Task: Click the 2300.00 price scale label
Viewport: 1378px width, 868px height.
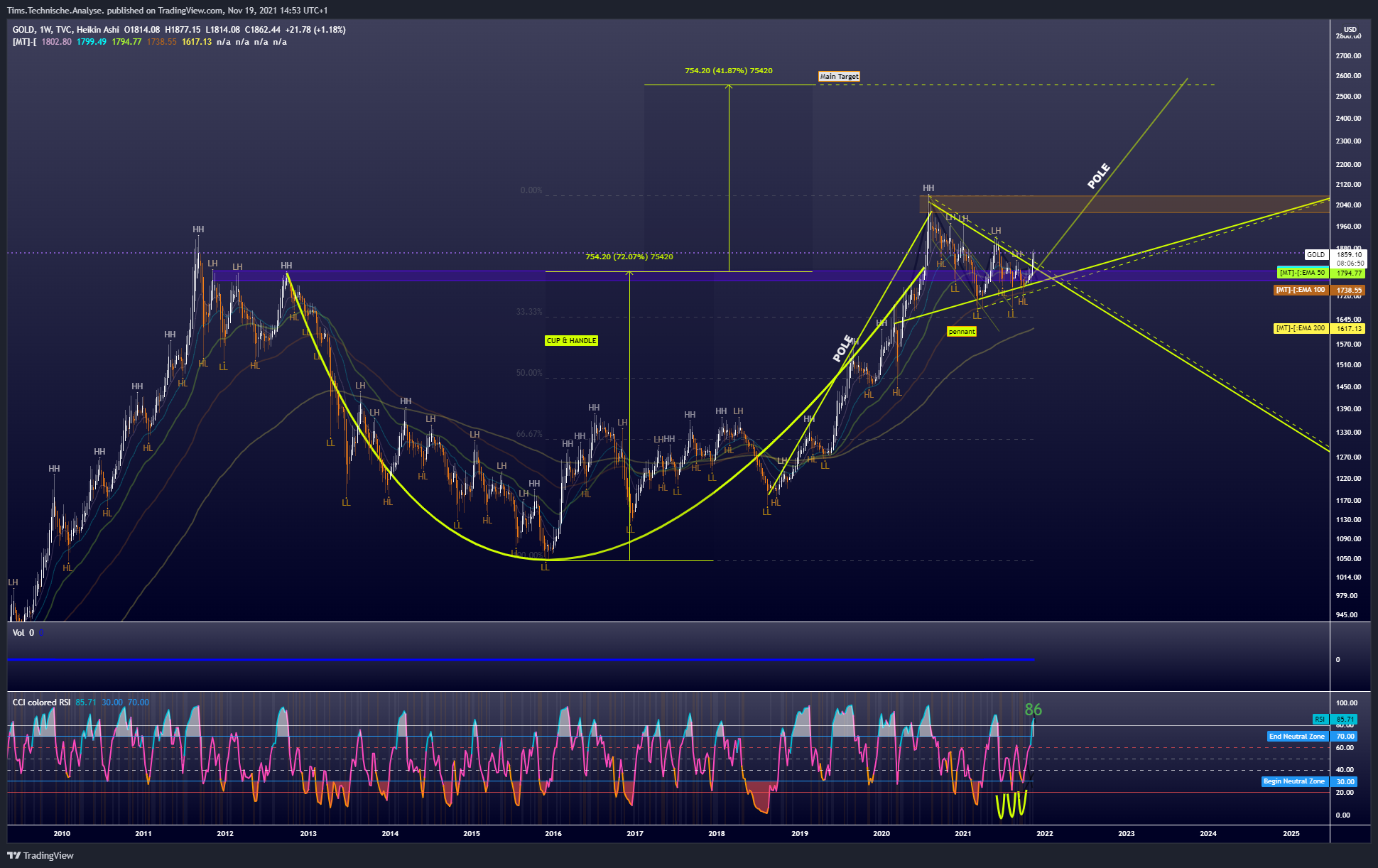Action: (x=1348, y=141)
